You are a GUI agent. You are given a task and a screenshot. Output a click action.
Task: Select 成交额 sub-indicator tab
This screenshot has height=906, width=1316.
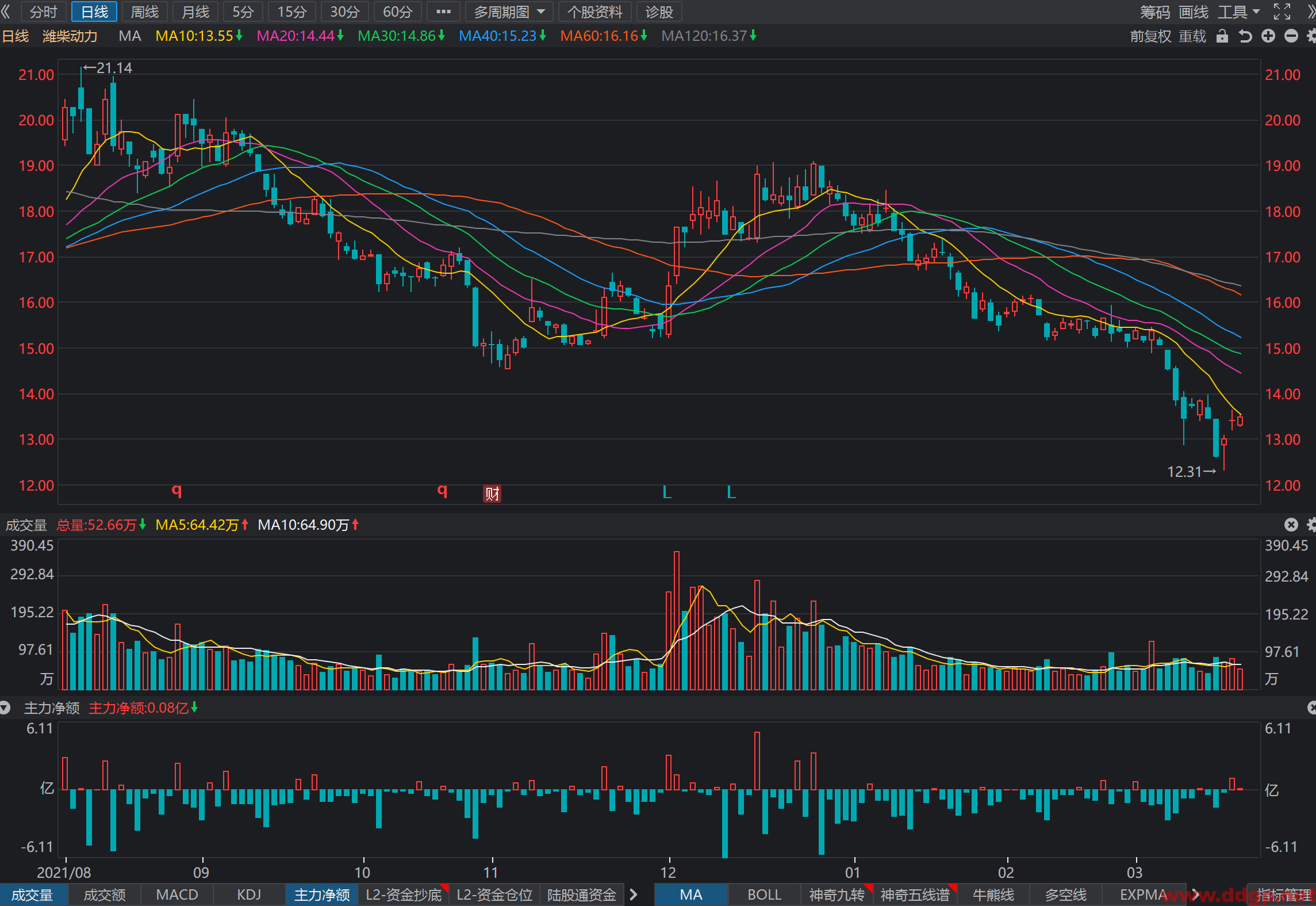click(x=105, y=895)
